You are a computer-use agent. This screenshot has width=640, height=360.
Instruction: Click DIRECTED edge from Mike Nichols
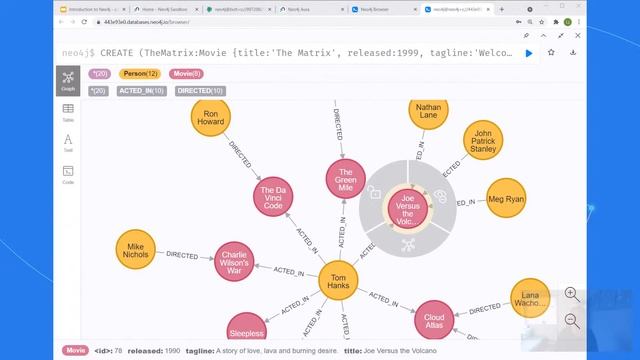[182, 255]
